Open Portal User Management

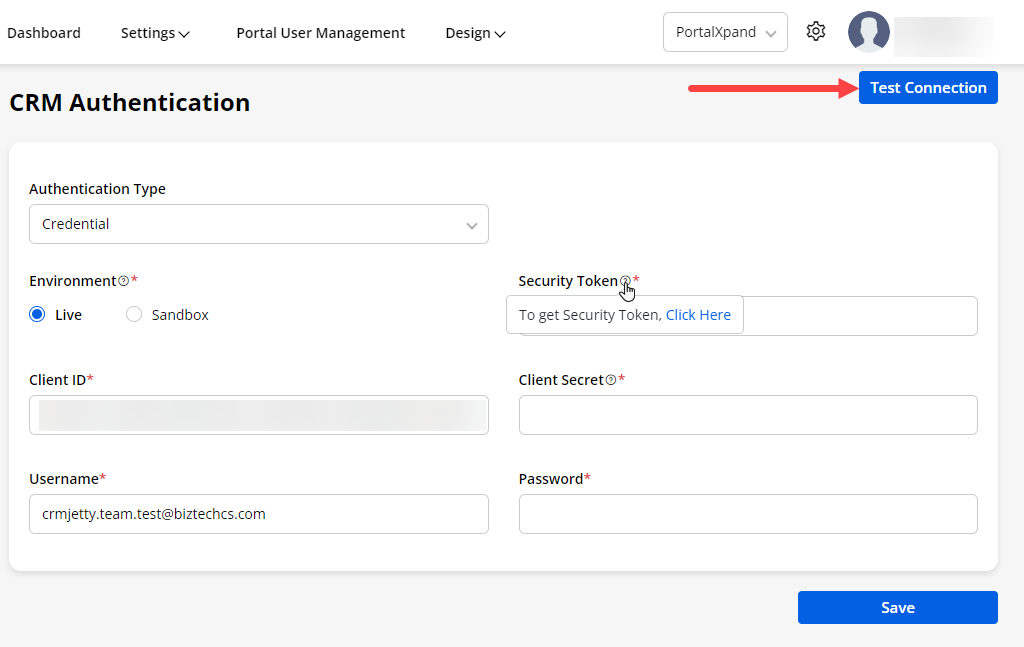click(320, 33)
